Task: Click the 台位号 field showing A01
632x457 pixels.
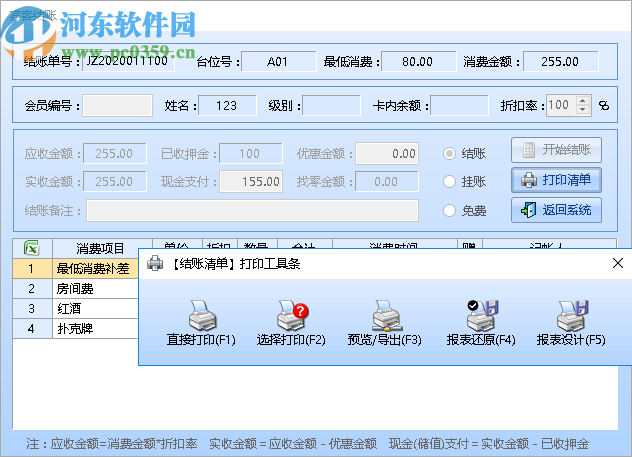Action: [279, 61]
